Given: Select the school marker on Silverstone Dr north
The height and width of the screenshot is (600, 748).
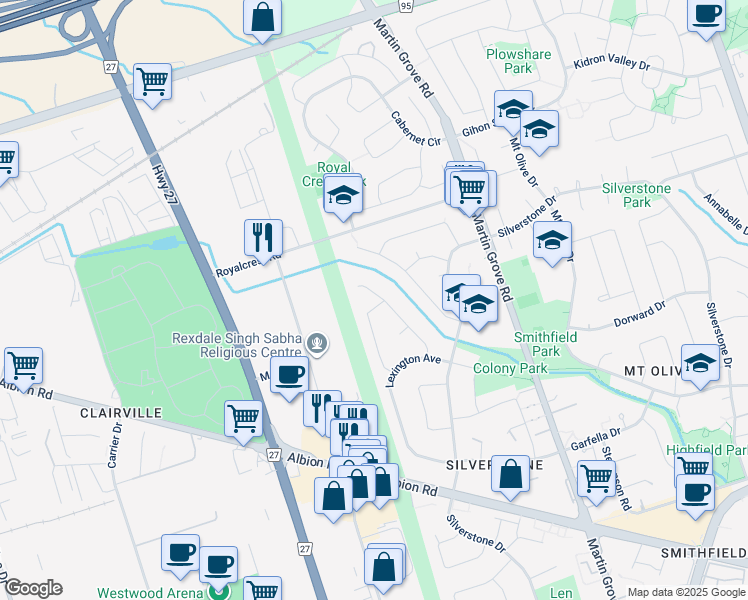Looking at the screenshot, I should [x=552, y=241].
